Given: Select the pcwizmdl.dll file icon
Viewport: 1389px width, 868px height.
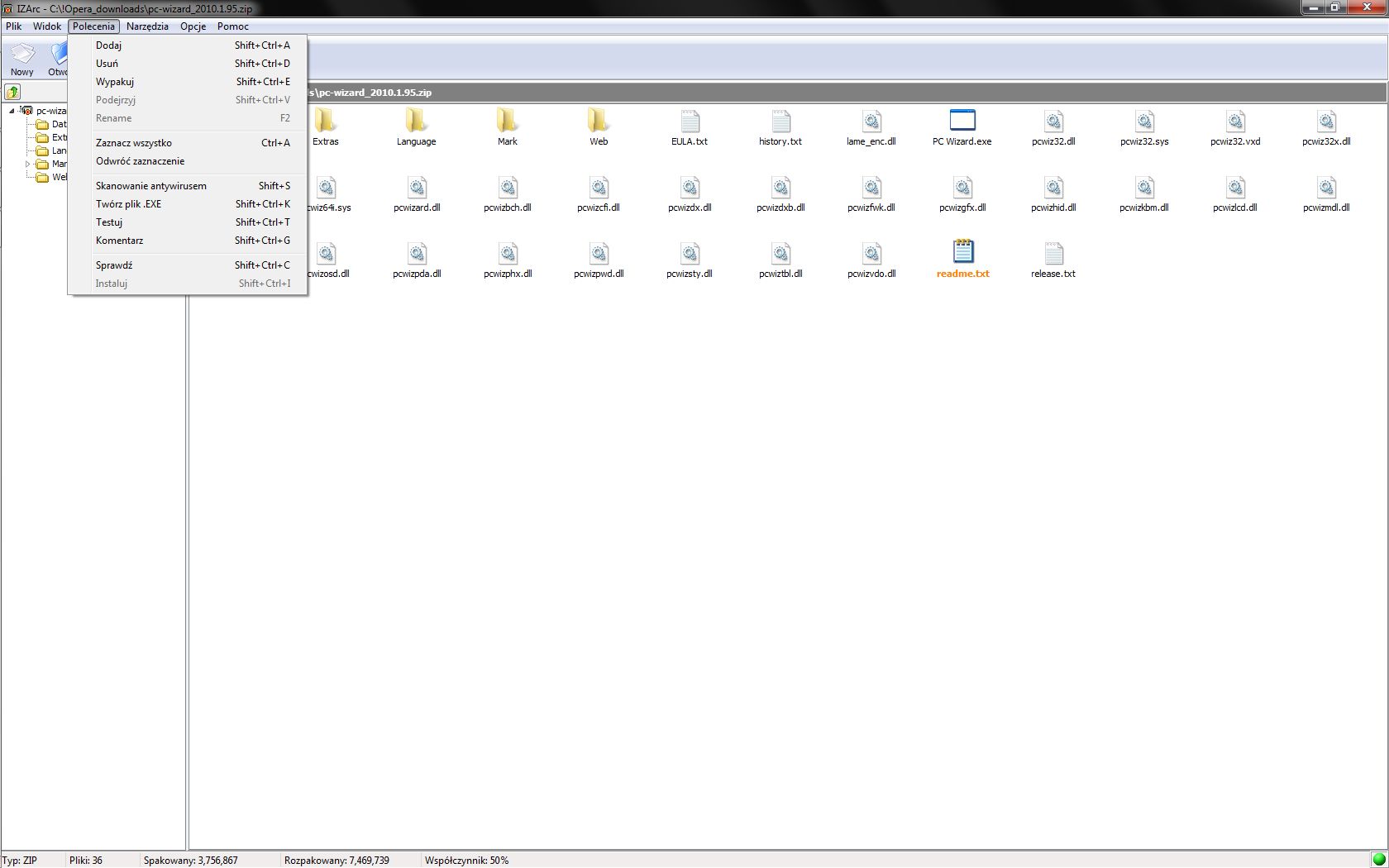Looking at the screenshot, I should pyautogui.click(x=1326, y=187).
